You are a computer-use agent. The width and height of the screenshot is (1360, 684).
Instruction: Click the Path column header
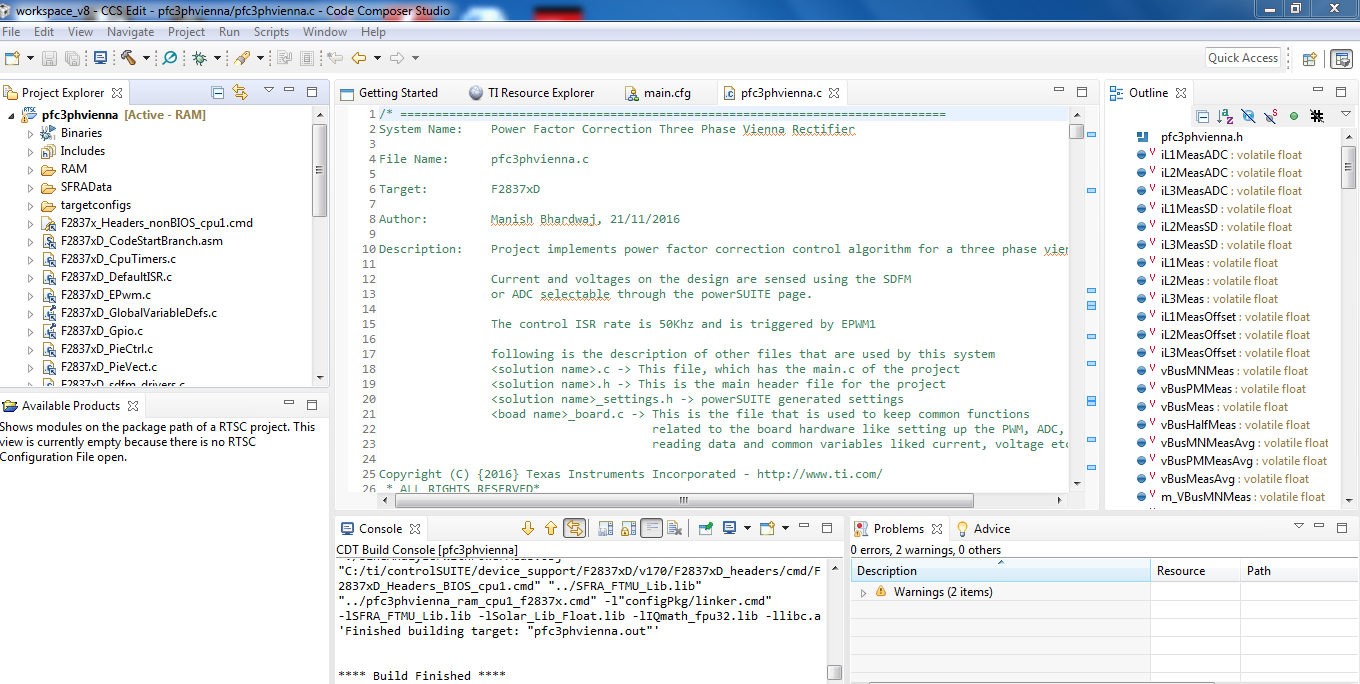[1299, 571]
